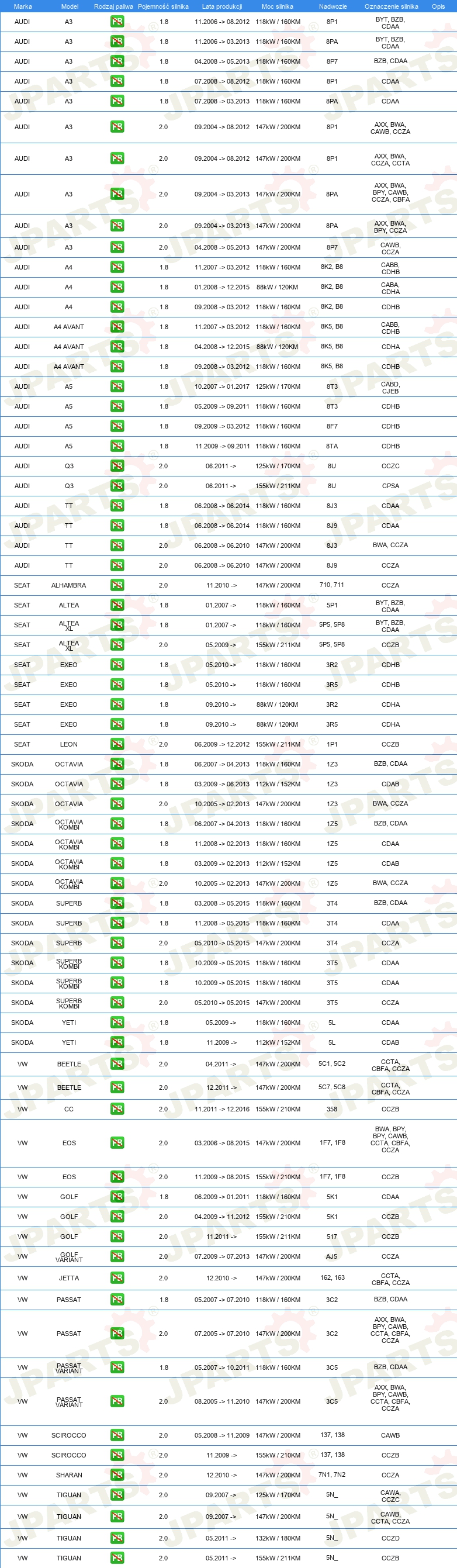The image size is (457, 1568).
Task: Select the JETTA model cell
Action: 69,1278
